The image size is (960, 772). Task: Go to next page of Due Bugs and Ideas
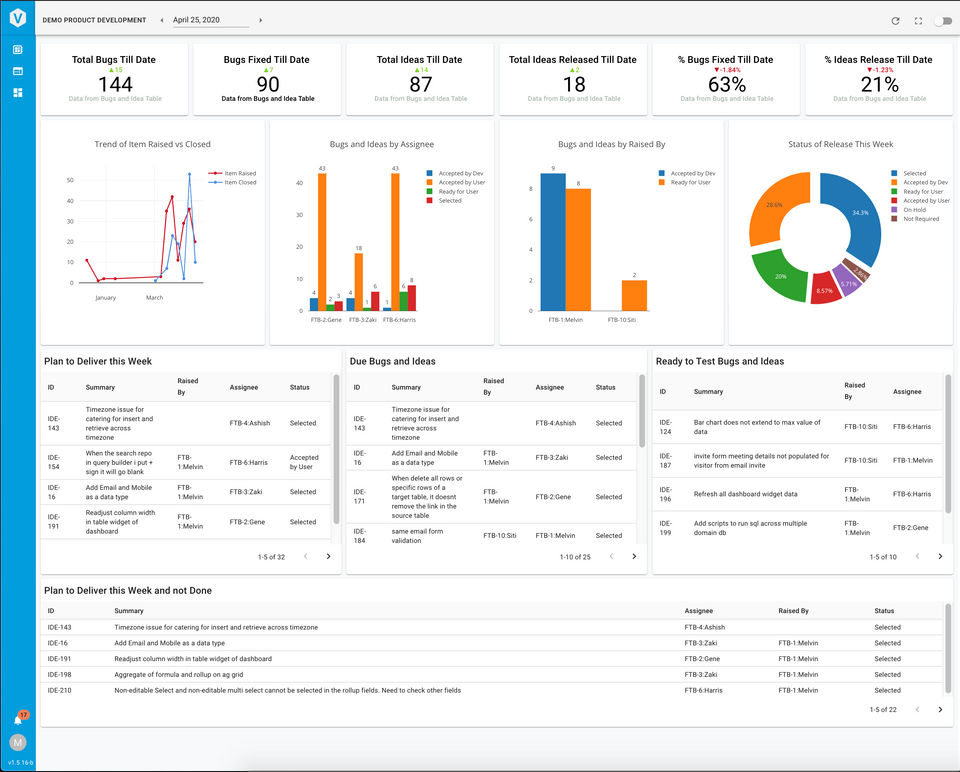[x=634, y=557]
